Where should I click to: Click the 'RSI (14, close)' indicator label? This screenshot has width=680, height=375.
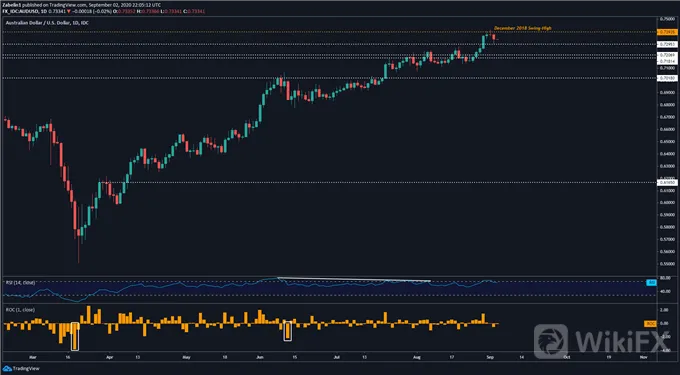[x=20, y=283]
